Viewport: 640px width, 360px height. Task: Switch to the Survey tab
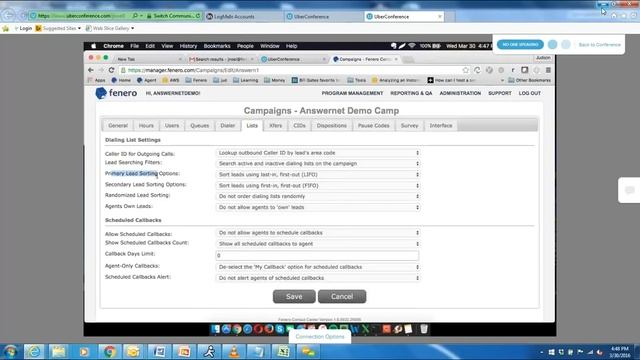(409, 126)
